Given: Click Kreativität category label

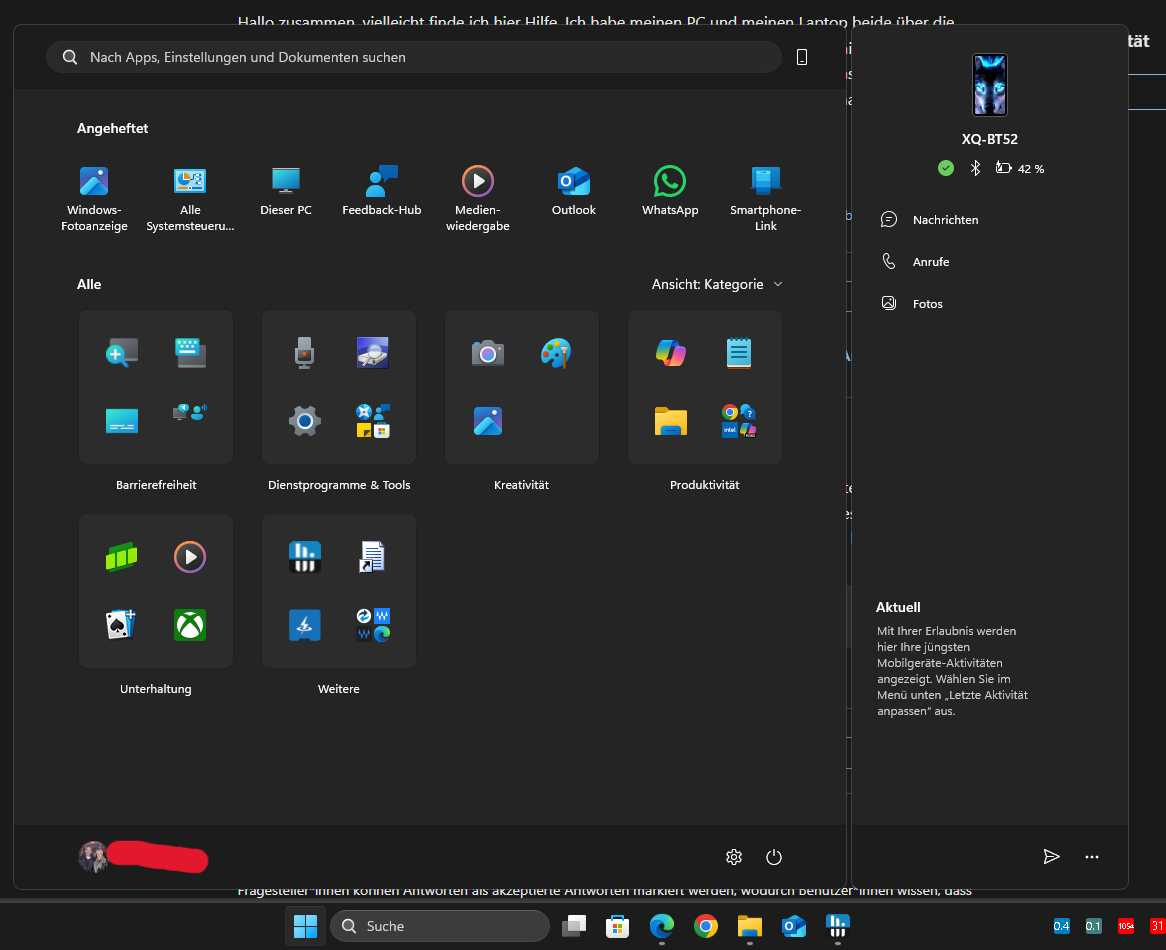Looking at the screenshot, I should pos(521,485).
